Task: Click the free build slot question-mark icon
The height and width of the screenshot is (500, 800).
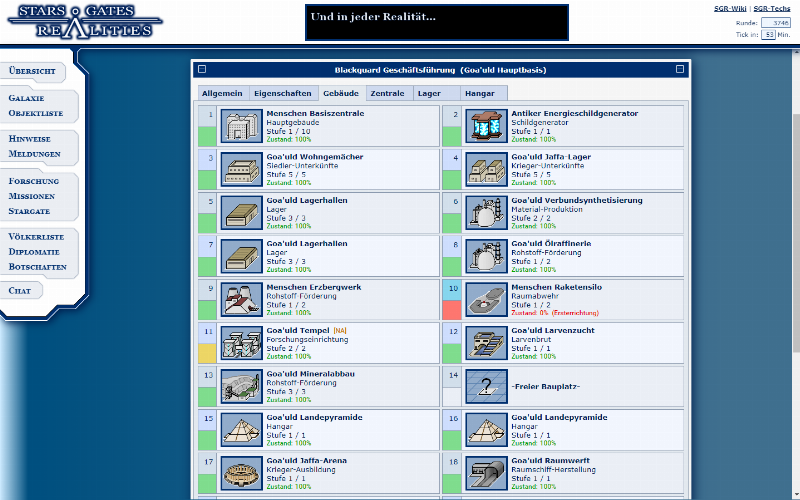Action: [x=484, y=385]
